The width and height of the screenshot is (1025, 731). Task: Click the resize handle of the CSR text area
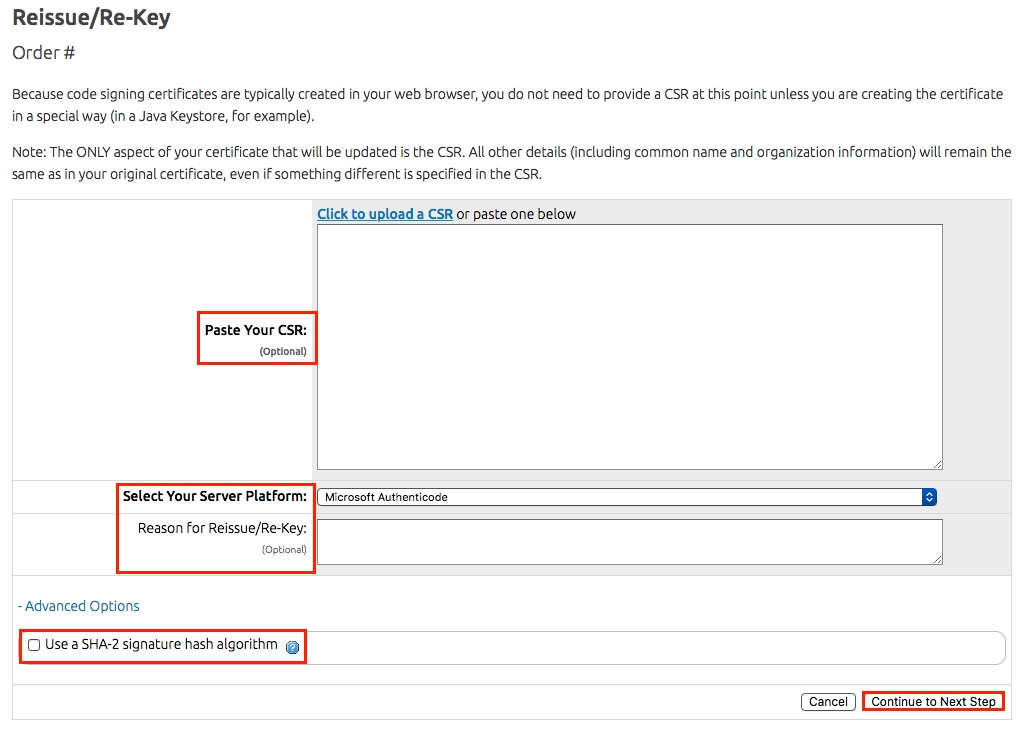pyautogui.click(x=936, y=464)
